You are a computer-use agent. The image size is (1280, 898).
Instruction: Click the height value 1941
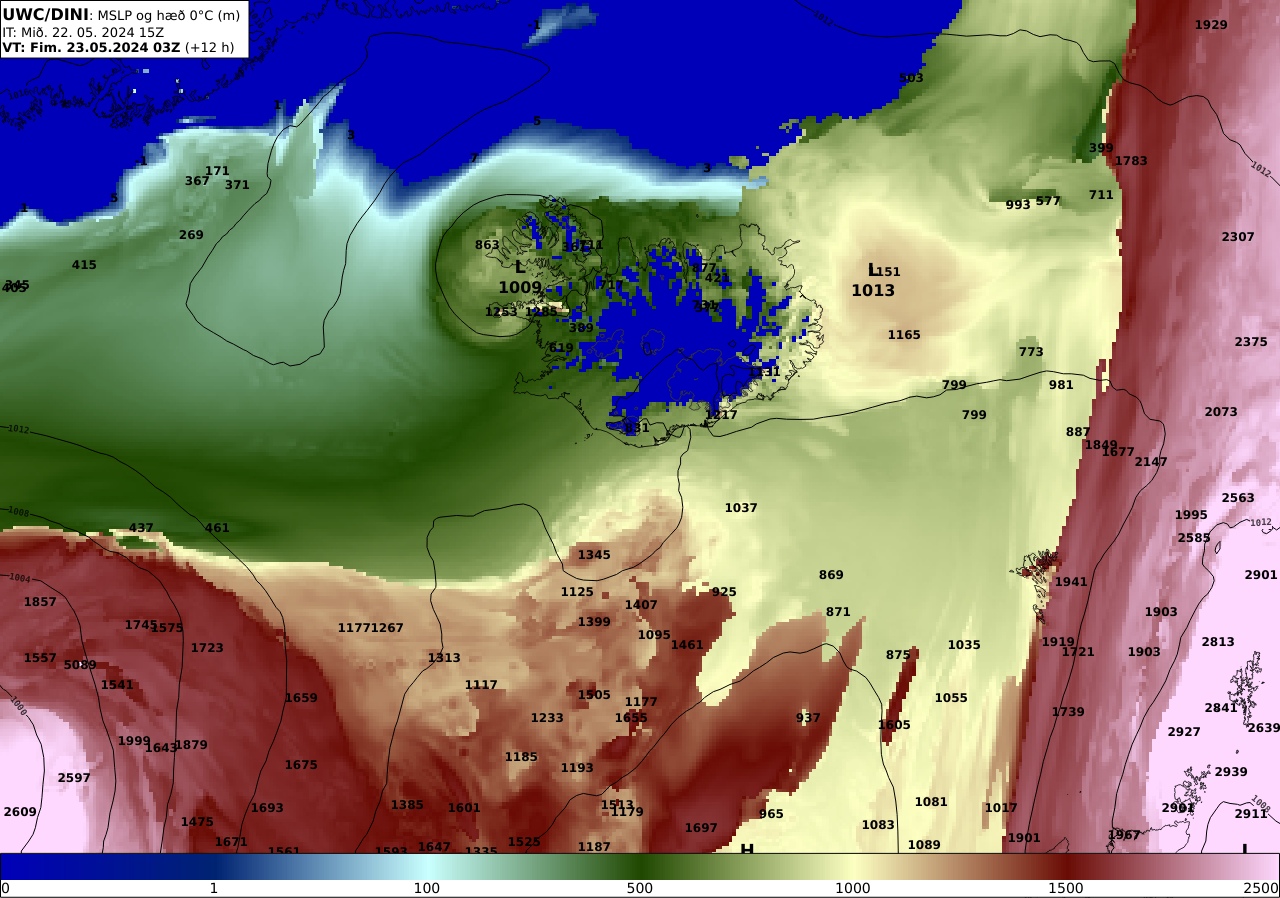point(1071,582)
